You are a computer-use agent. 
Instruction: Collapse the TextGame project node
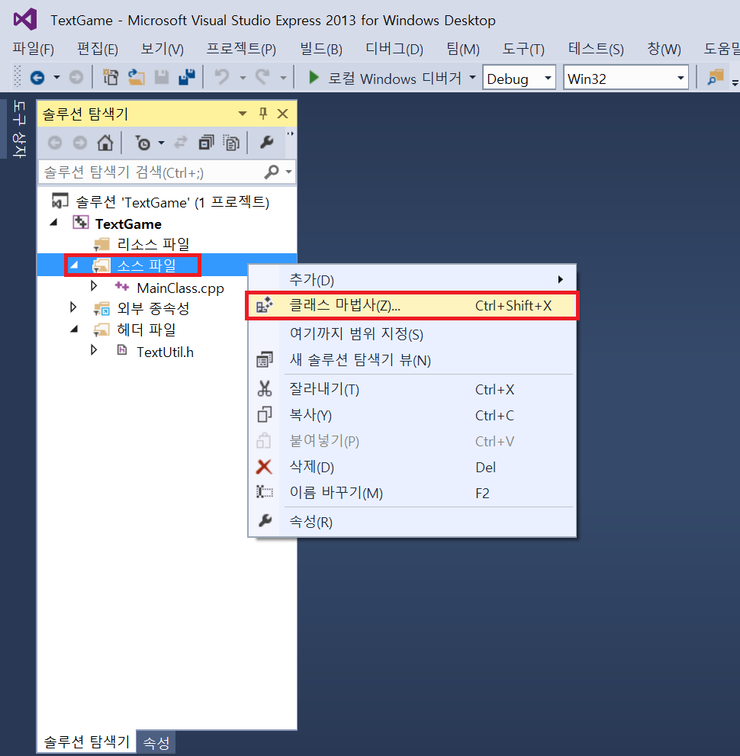[53, 224]
